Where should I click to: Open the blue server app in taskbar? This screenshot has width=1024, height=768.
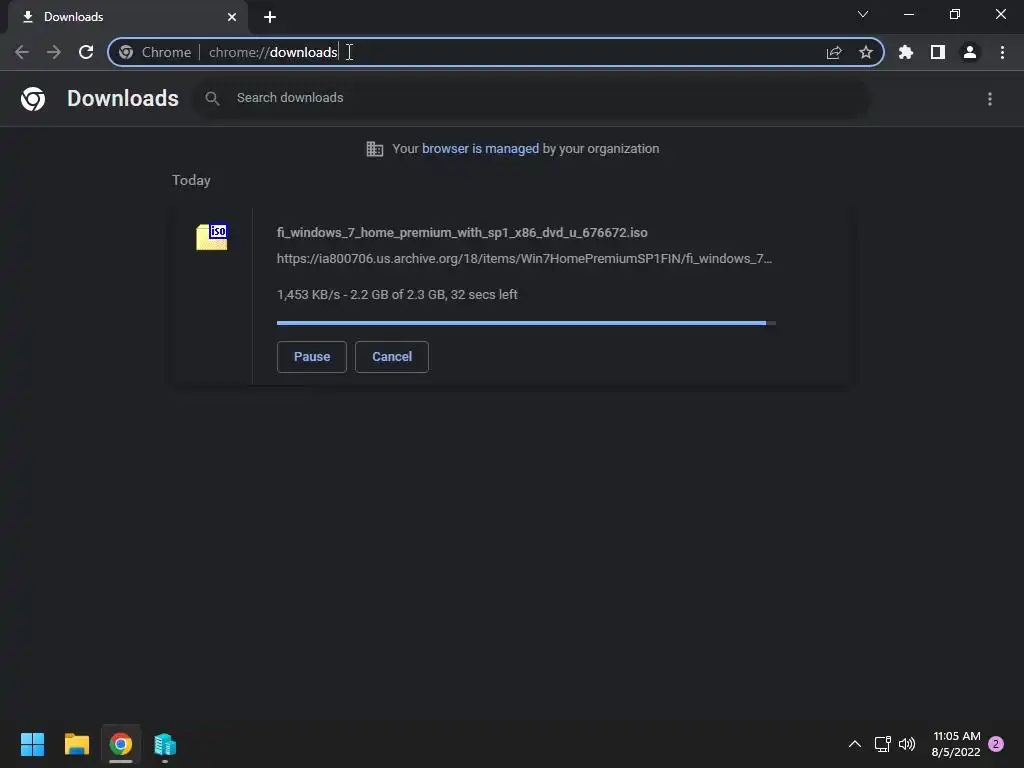pos(165,744)
